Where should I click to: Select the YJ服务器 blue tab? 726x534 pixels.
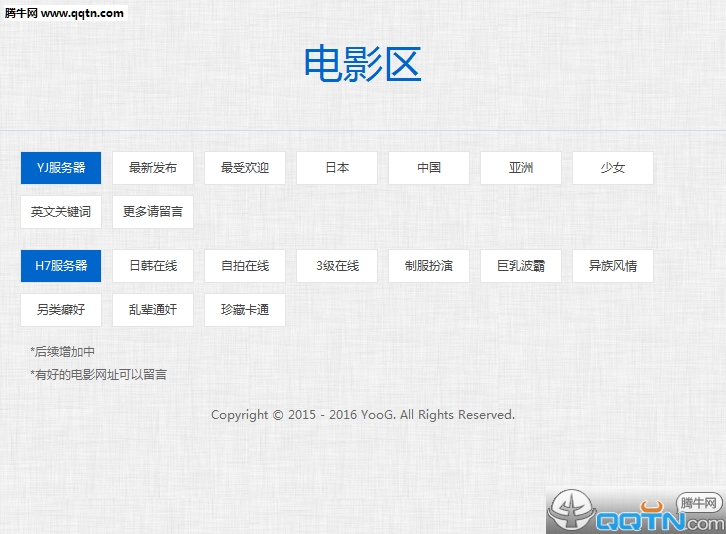click(61, 168)
